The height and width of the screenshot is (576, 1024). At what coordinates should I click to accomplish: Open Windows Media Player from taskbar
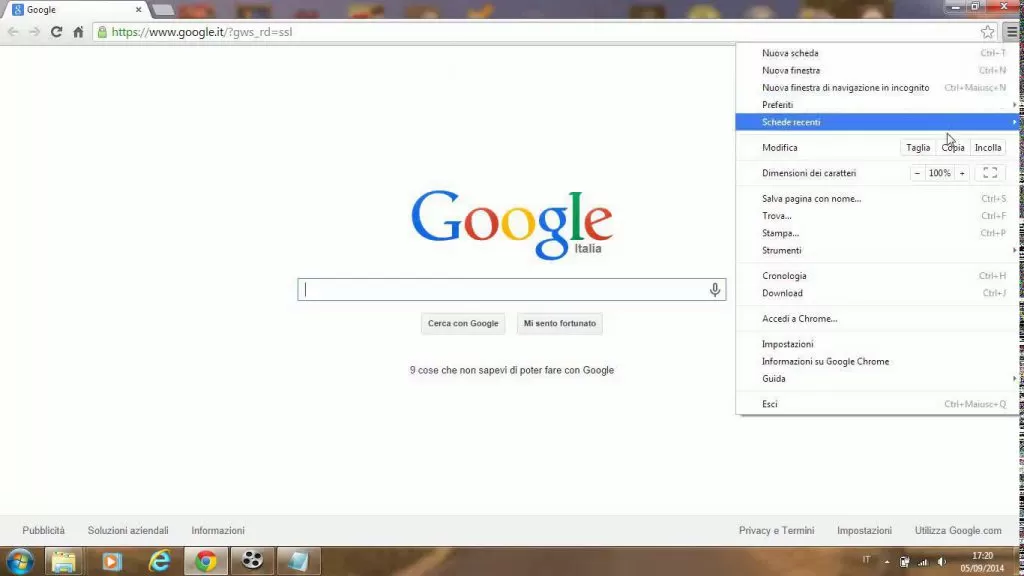112,562
